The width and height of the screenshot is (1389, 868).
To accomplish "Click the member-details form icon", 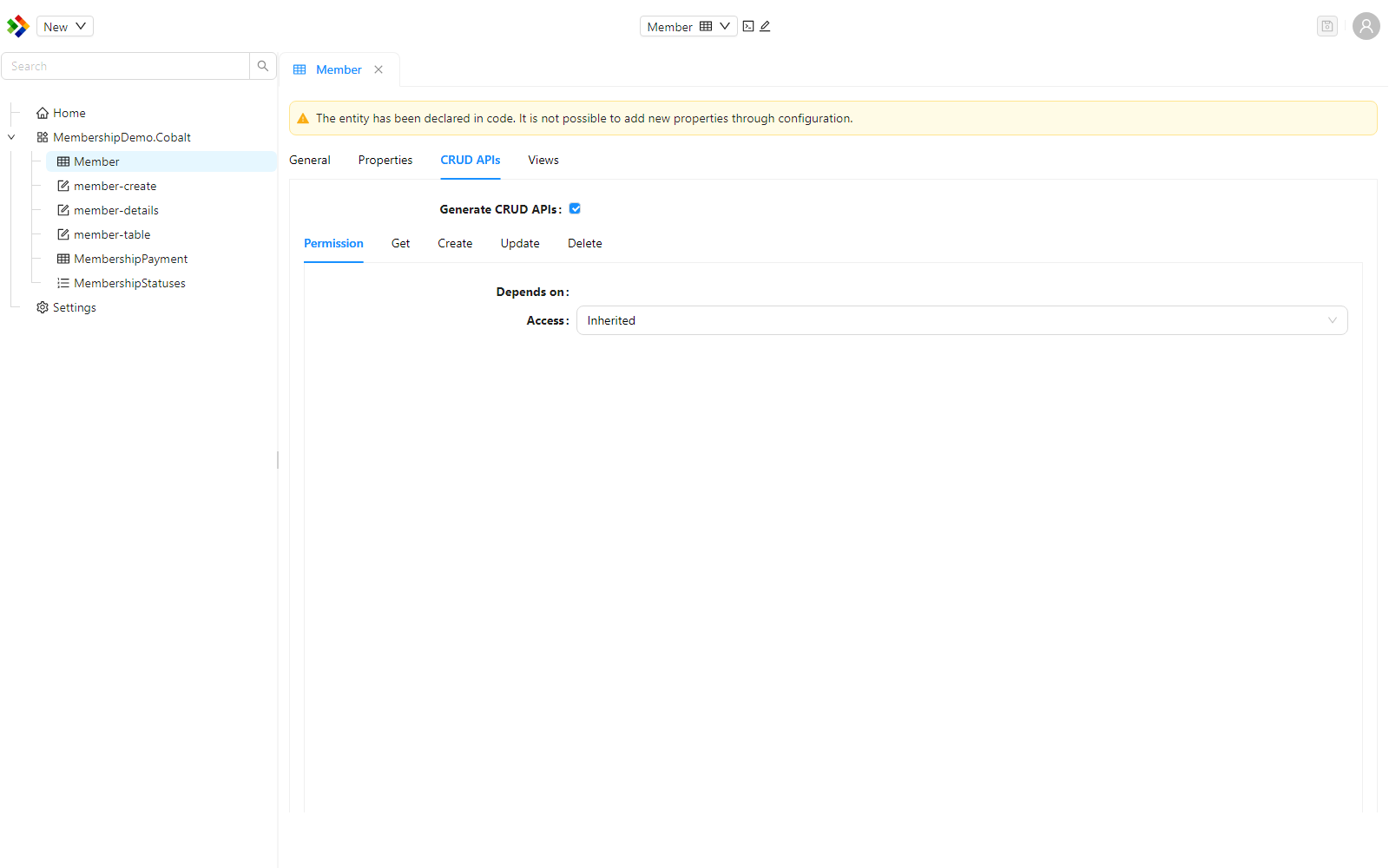I will pos(63,210).
